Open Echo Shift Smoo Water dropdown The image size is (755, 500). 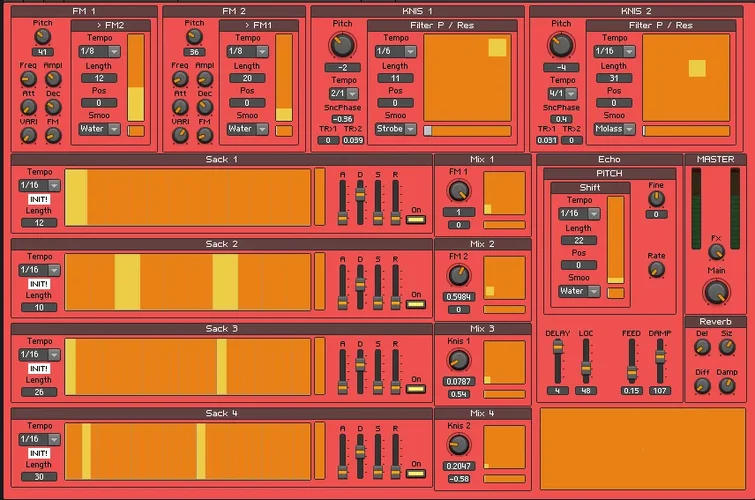click(579, 291)
